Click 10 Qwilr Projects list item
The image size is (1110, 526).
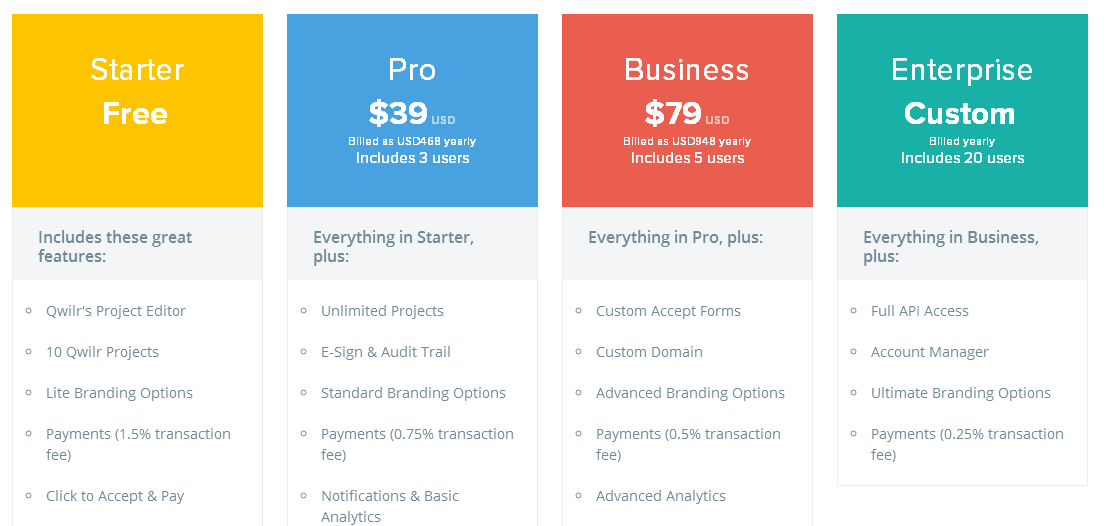(x=103, y=352)
